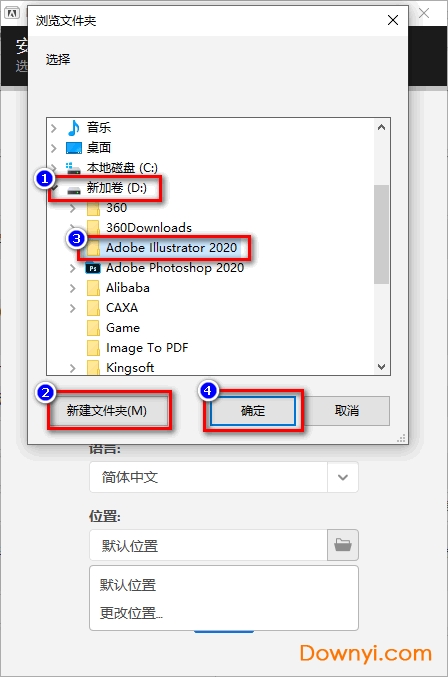
Task: Expand the 音乐 tree node chevron
Action: click(x=54, y=128)
